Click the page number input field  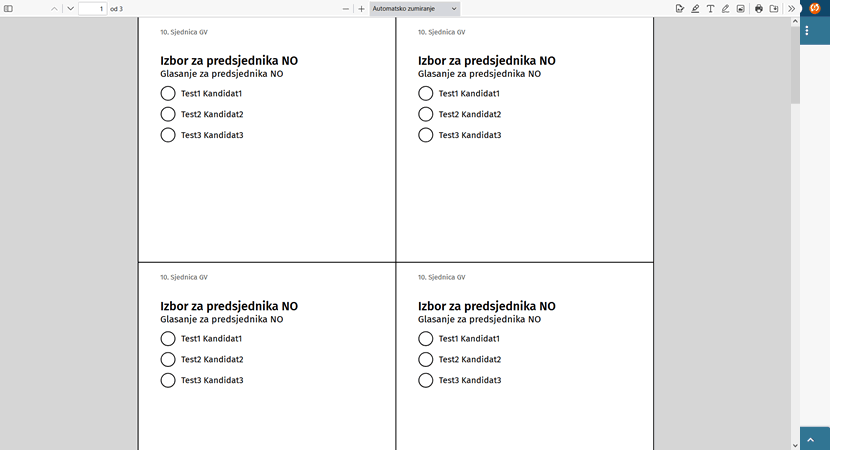[92, 8]
